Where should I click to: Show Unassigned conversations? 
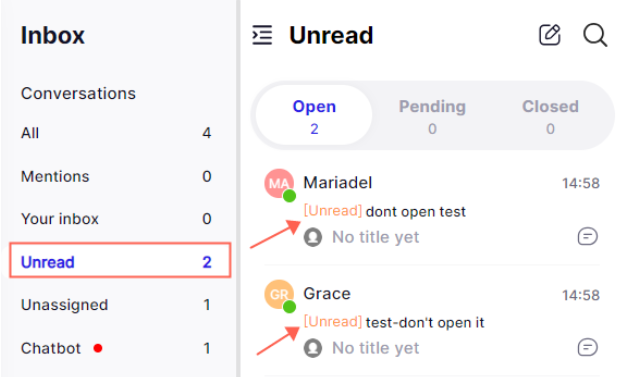tap(116, 305)
